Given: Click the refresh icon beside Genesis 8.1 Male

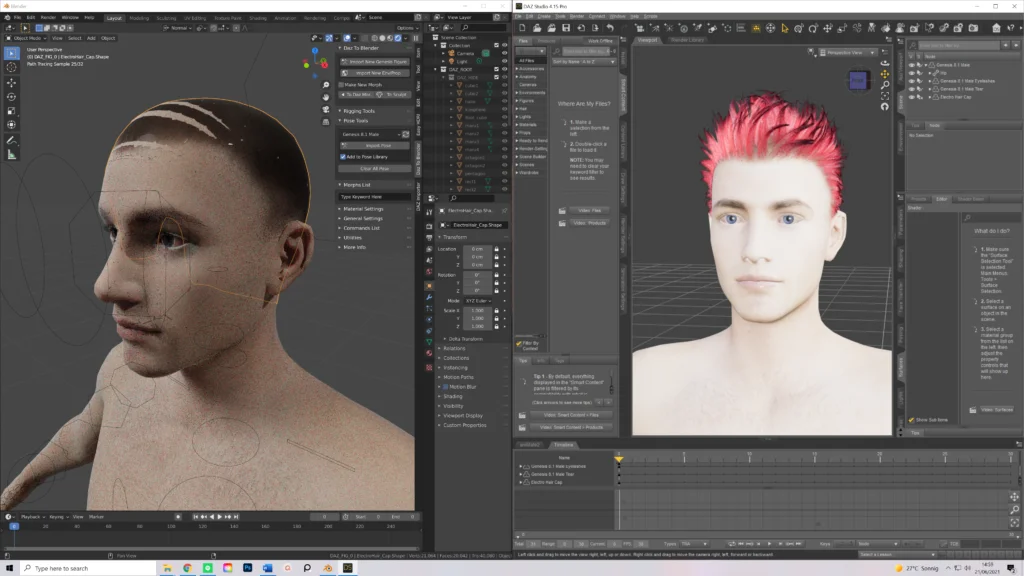Looking at the screenshot, I should [406, 134].
